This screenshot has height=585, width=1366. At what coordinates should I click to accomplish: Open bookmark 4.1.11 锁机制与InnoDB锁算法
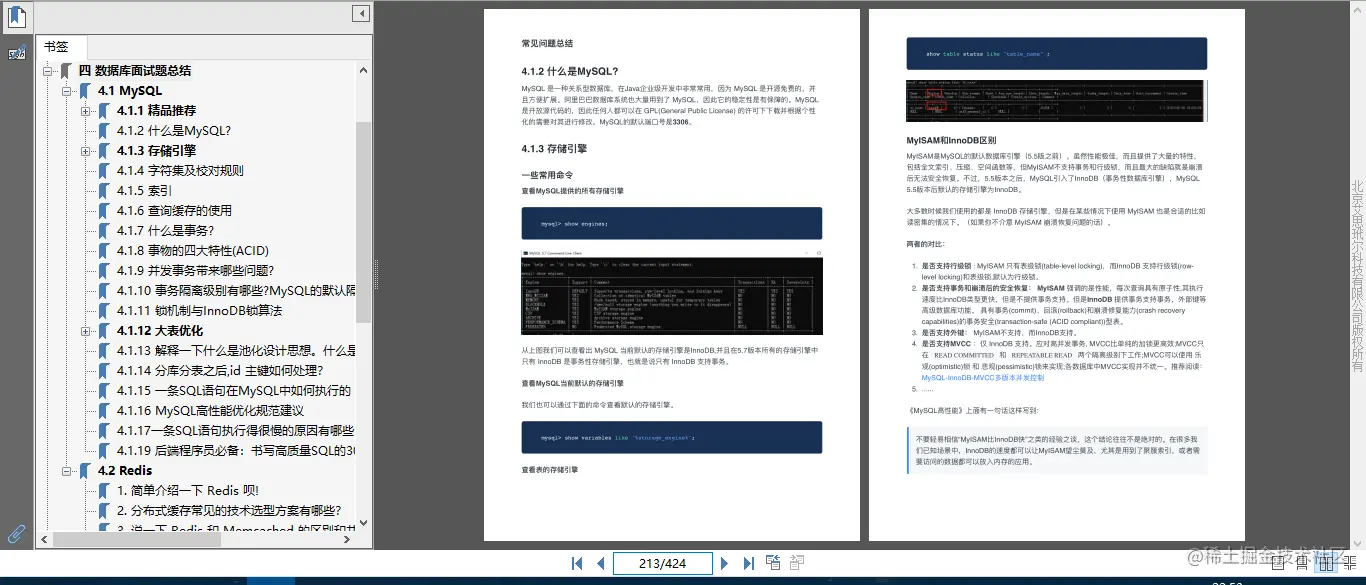click(x=199, y=311)
